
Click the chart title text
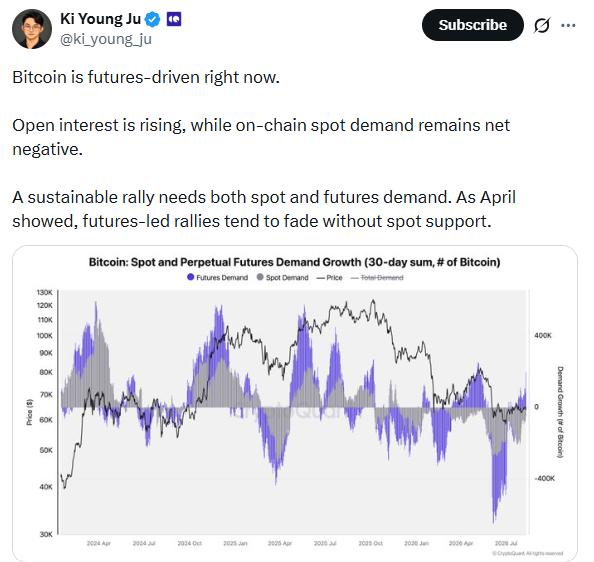tap(294, 262)
